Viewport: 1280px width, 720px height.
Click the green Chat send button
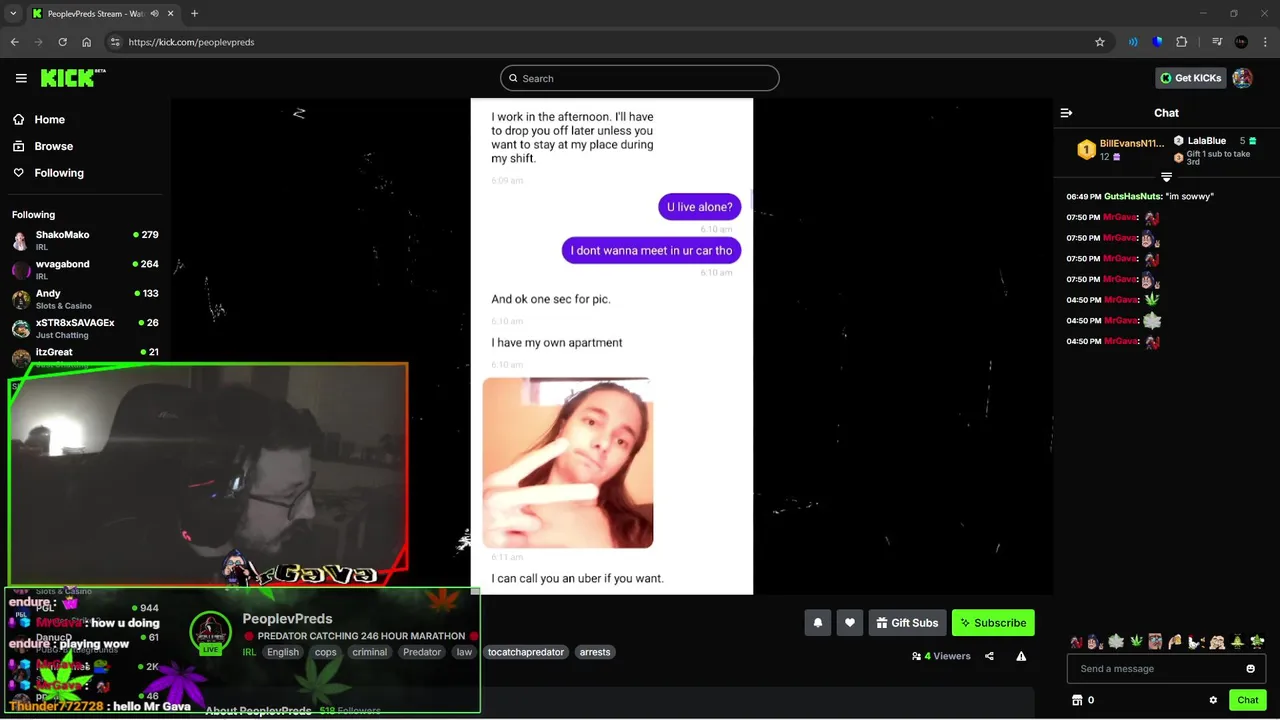pyautogui.click(x=1247, y=700)
